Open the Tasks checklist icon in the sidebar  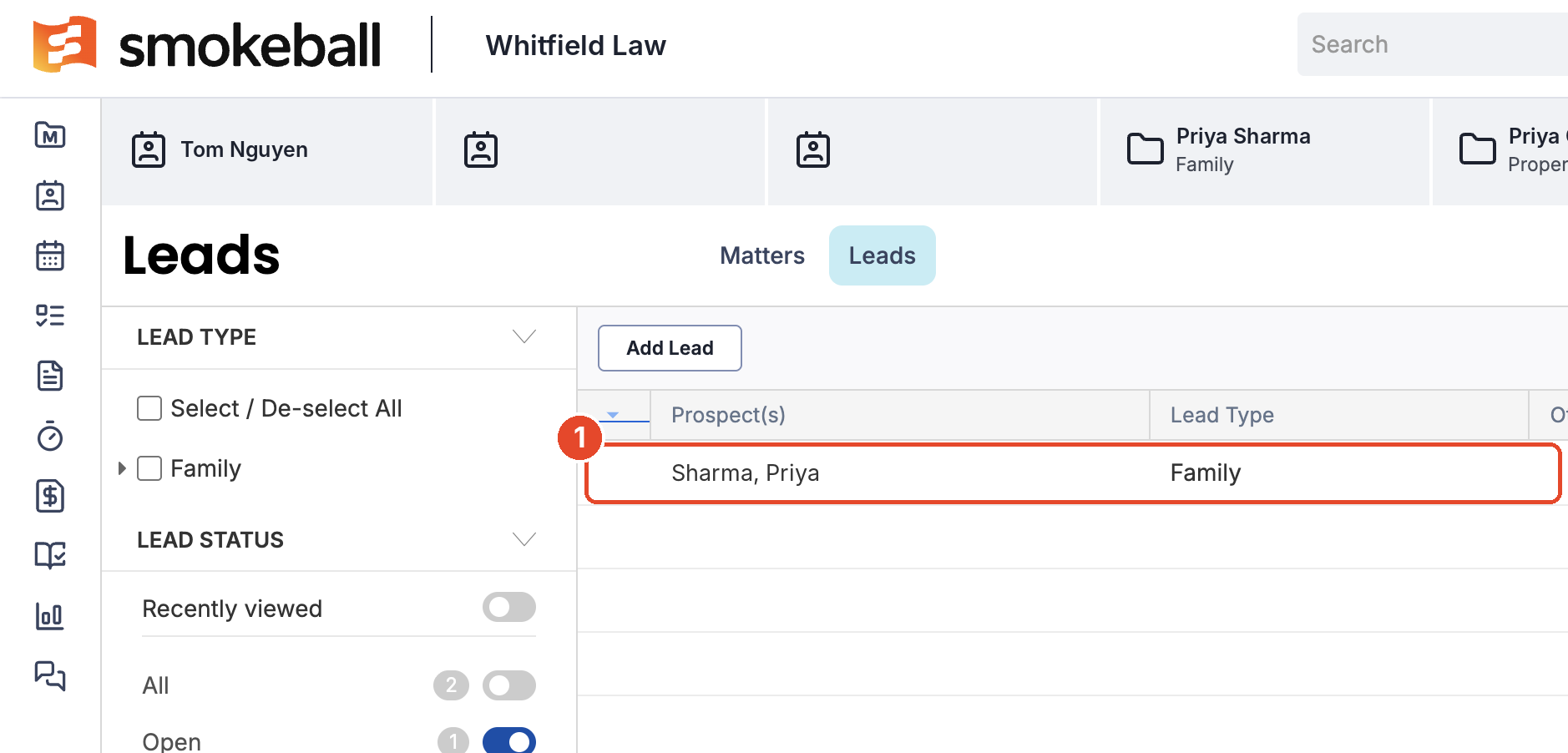point(50,316)
